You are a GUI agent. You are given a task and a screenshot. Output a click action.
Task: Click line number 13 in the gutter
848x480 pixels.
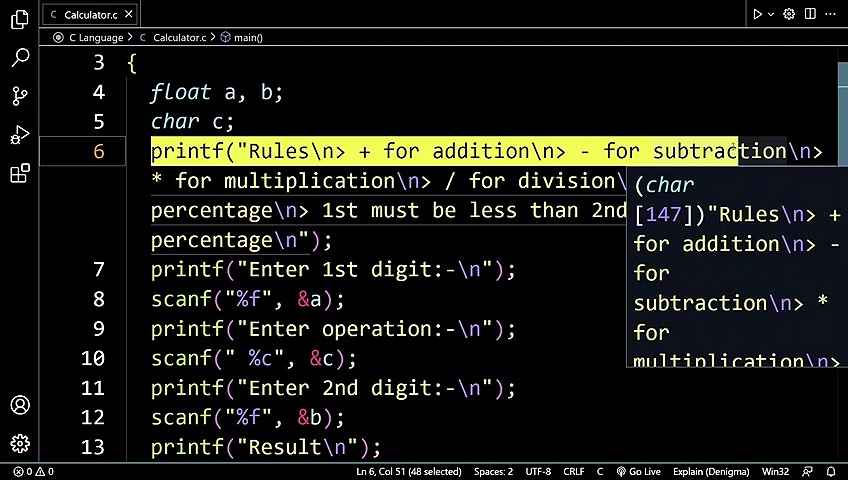point(92,447)
